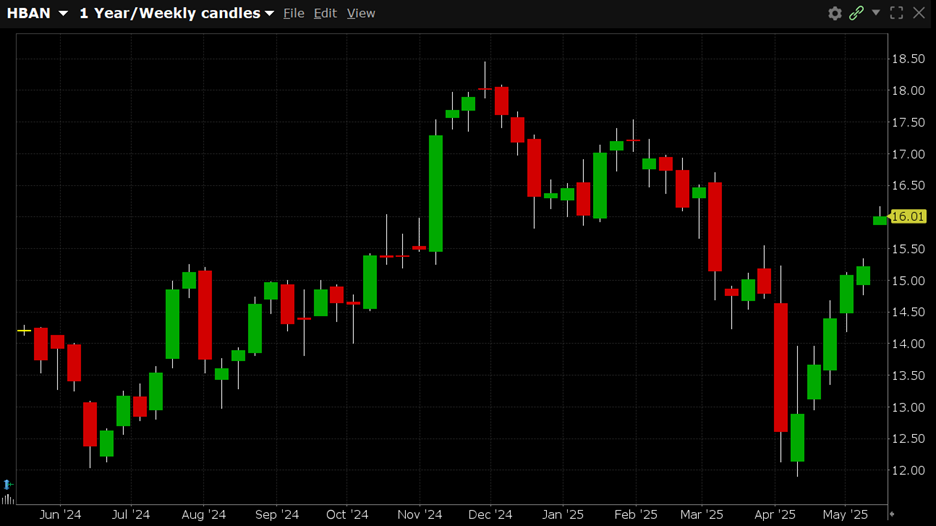Open the Edit menu
Viewport: 936px width, 526px height.
(325, 13)
